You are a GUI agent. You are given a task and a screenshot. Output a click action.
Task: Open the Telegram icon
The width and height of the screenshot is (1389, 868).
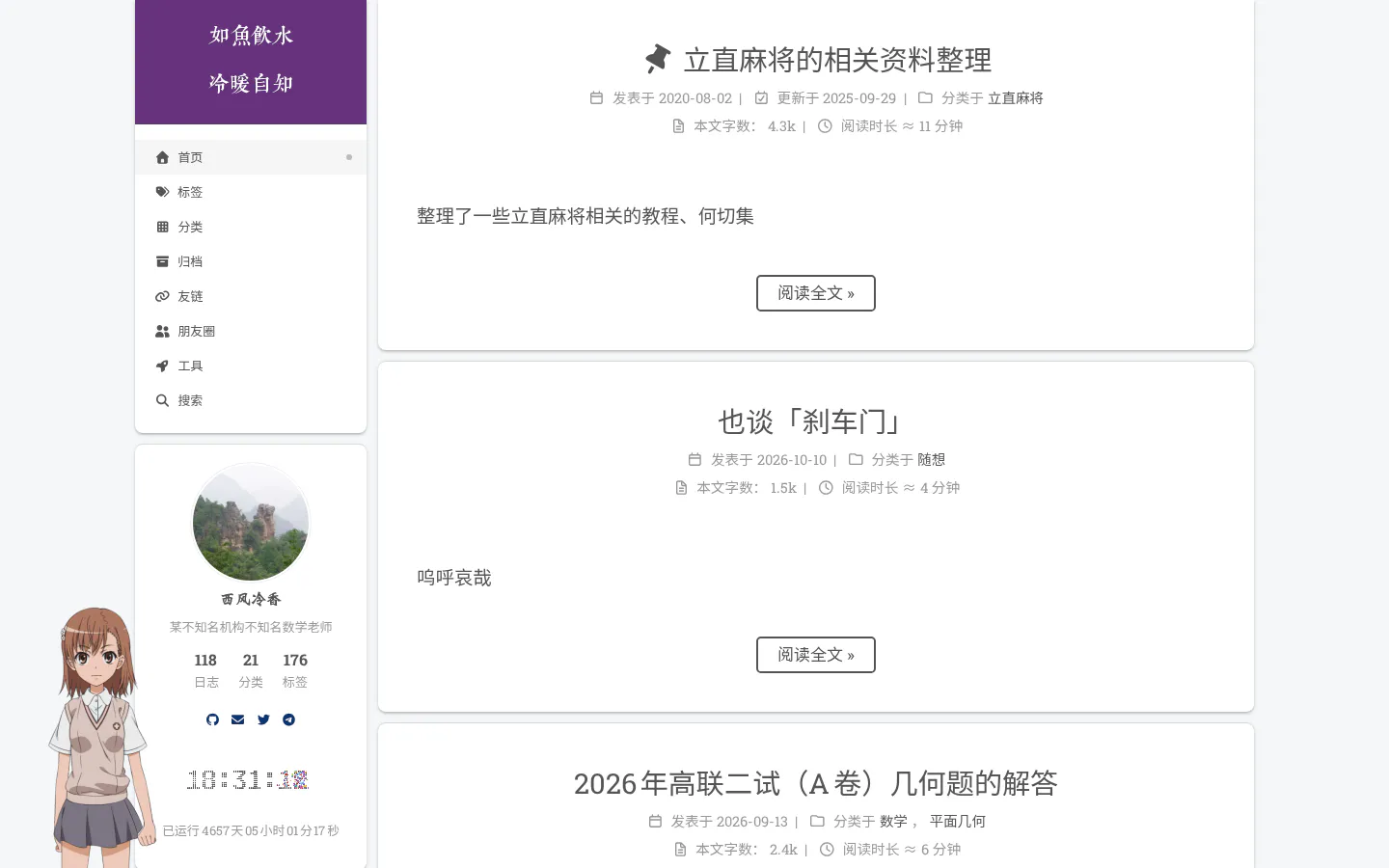pyautogui.click(x=288, y=719)
